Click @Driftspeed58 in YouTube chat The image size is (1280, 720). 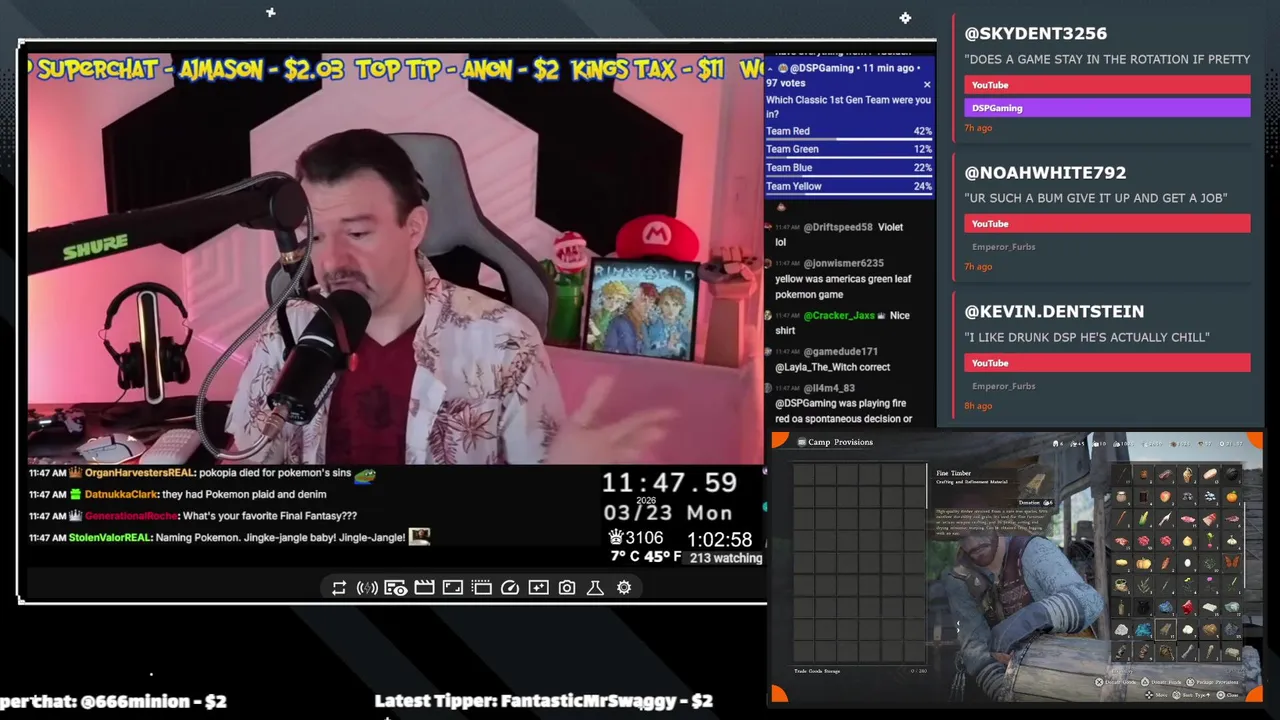[x=838, y=228]
